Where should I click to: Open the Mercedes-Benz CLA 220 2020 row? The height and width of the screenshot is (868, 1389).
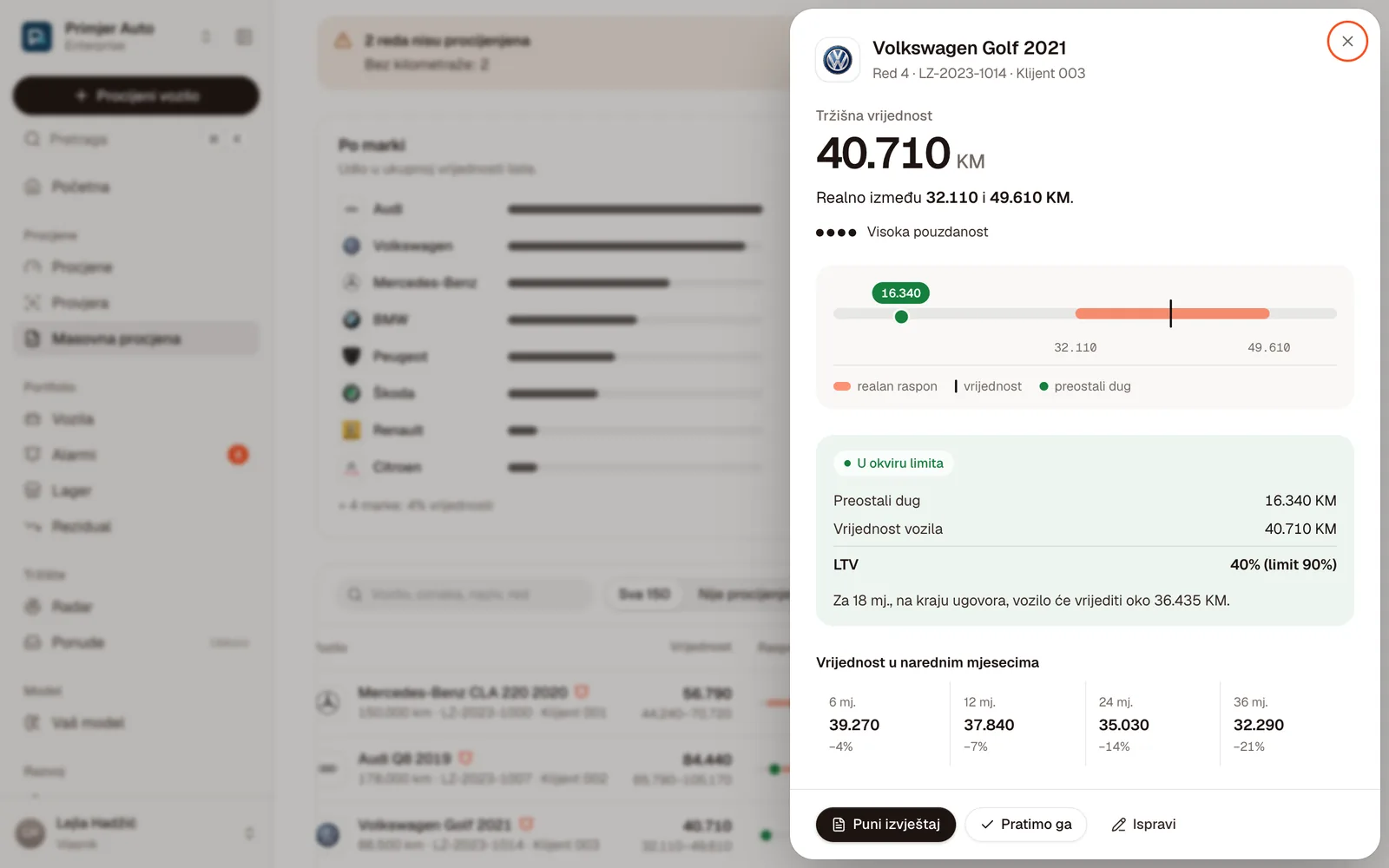click(552, 702)
